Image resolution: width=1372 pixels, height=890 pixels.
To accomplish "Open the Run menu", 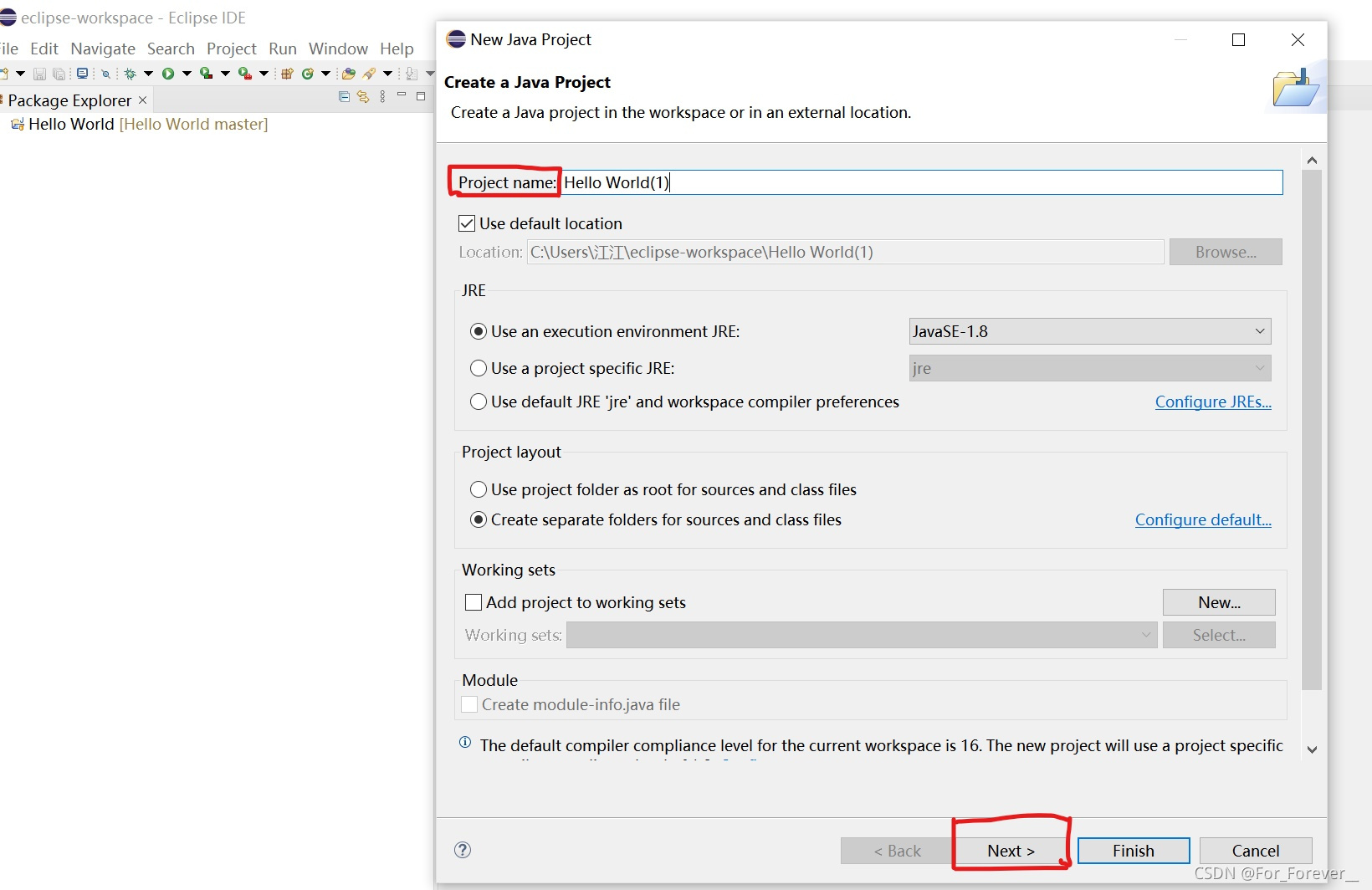I will click(x=283, y=49).
